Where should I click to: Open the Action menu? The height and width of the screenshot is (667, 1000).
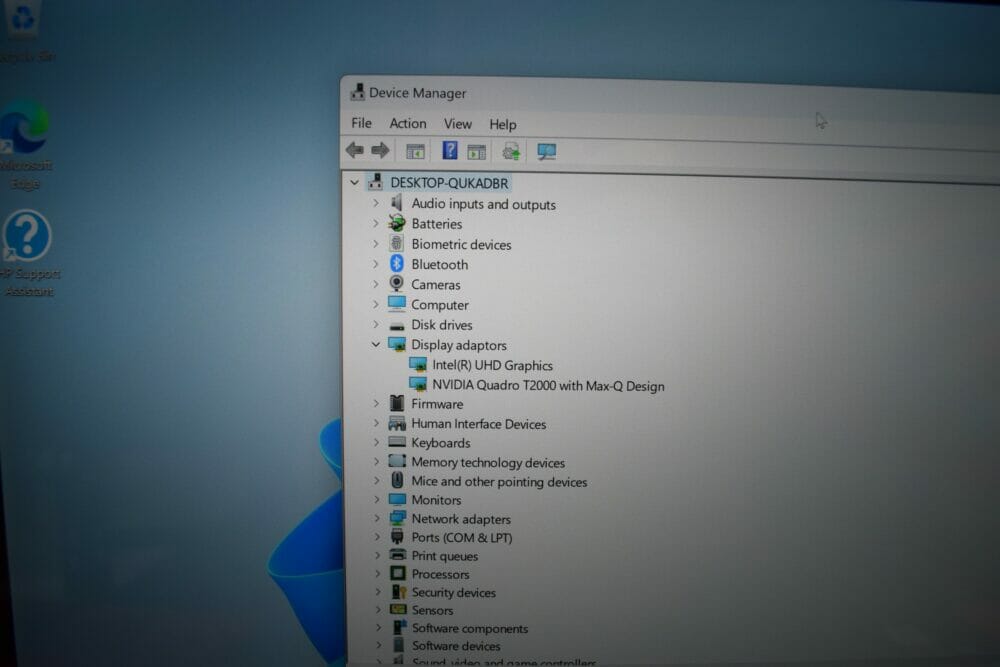click(408, 123)
